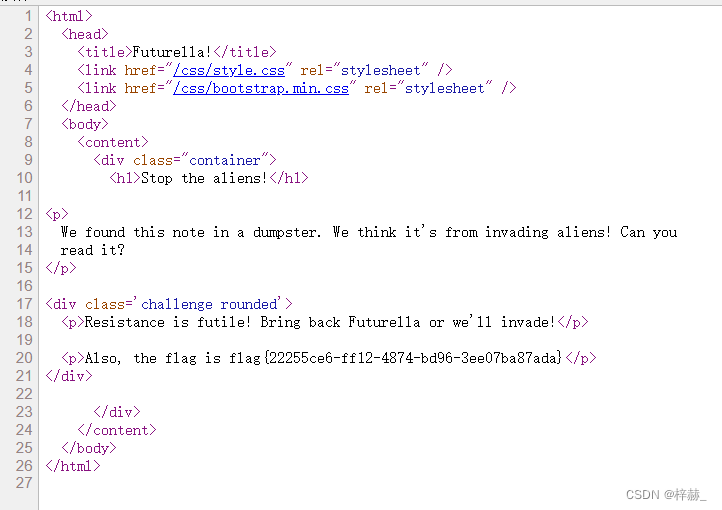Click line number 13 in gutter
This screenshot has width=722, height=510.
(x=24, y=232)
